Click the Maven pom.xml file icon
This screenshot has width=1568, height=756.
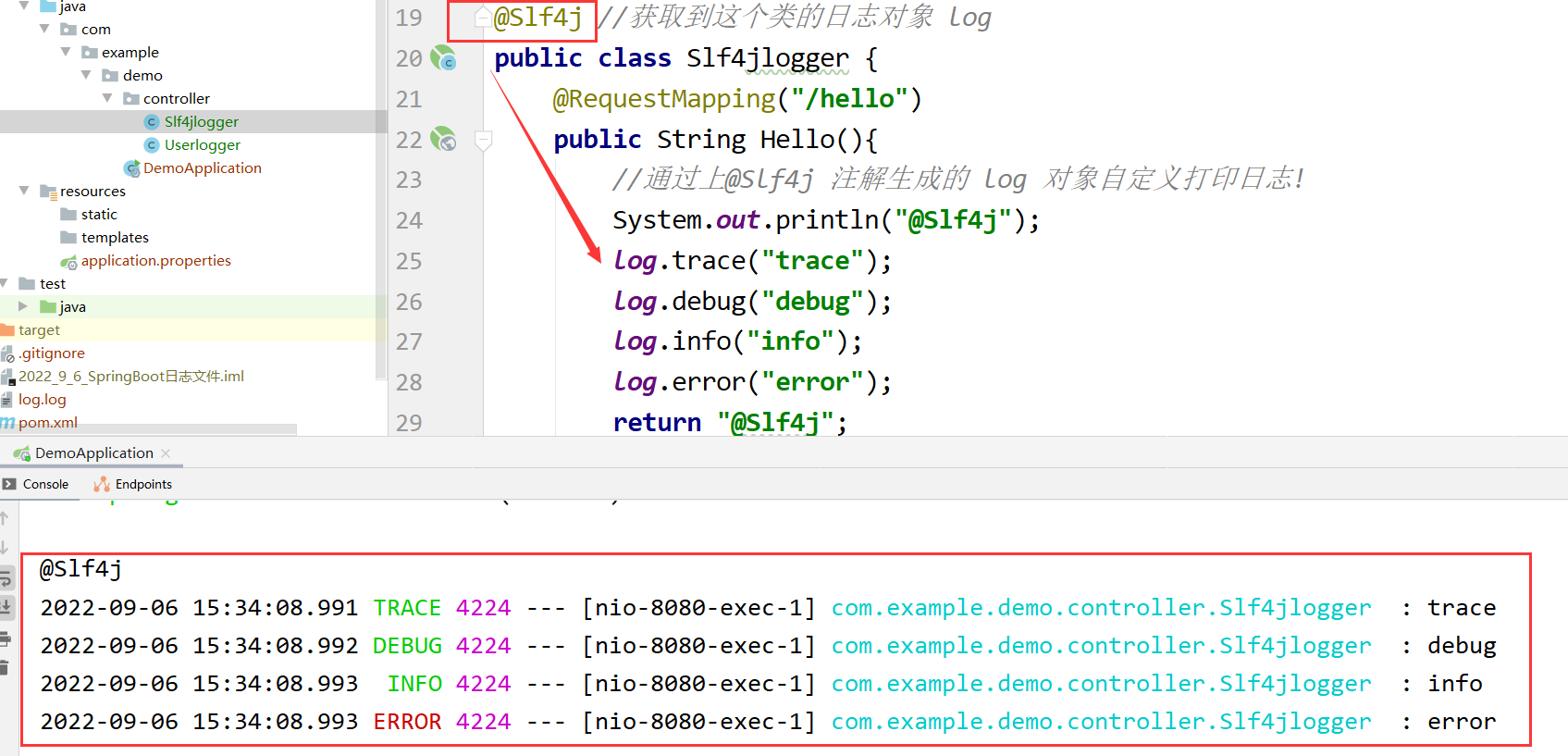click(7, 423)
